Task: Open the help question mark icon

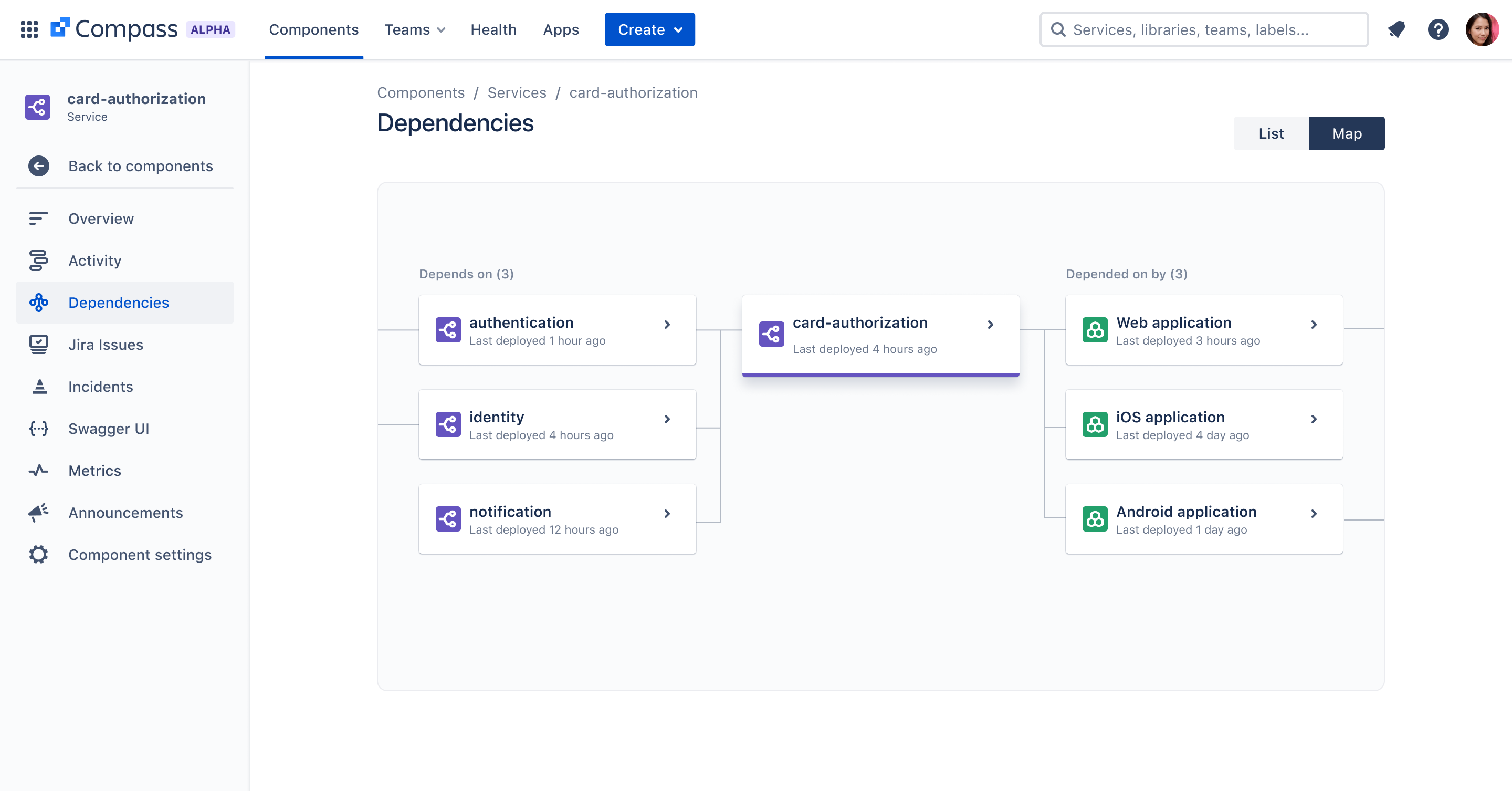Action: [1437, 29]
